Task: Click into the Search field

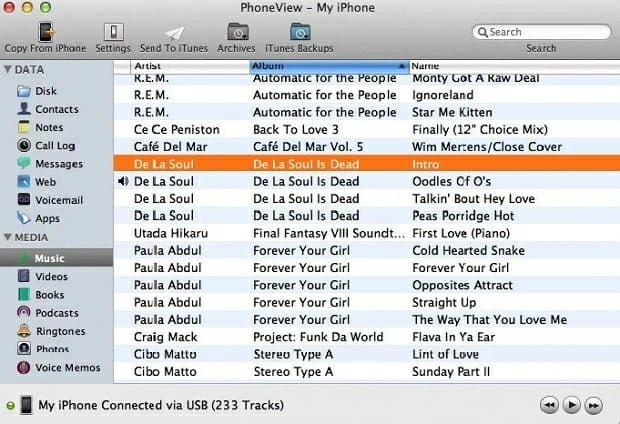Action: [x=547, y=32]
